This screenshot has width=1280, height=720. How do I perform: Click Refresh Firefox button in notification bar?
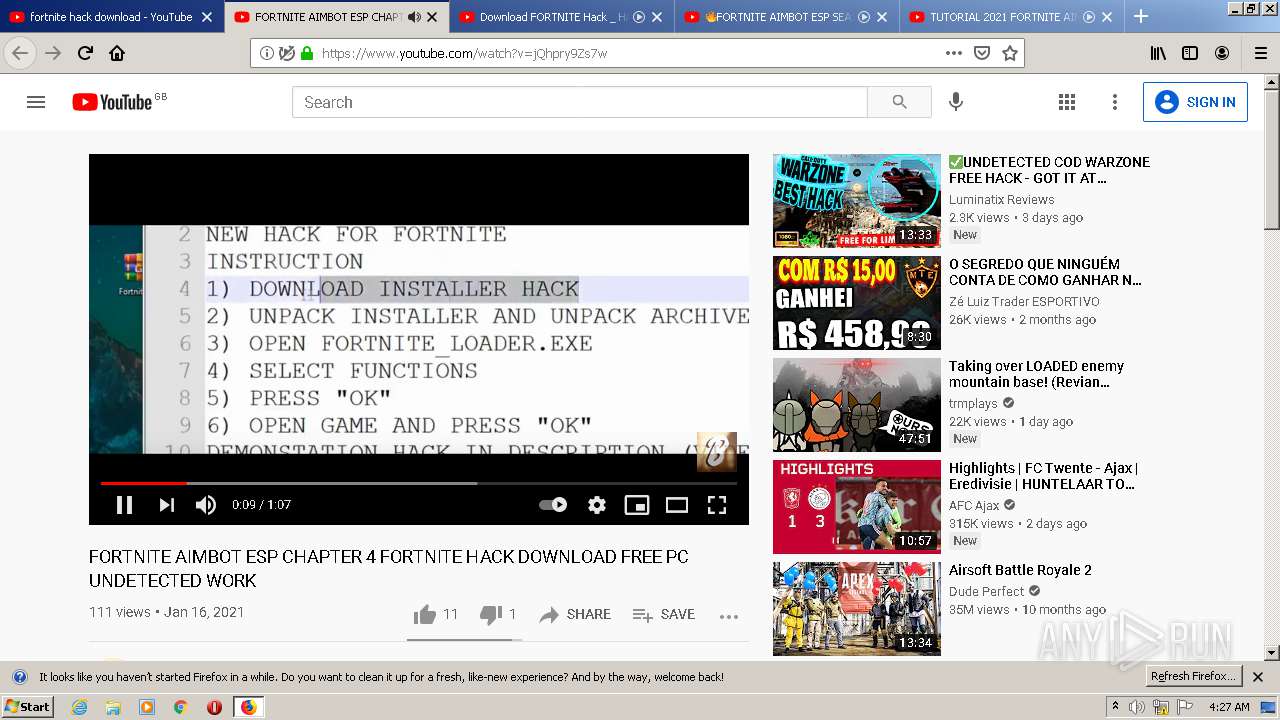pyautogui.click(x=1193, y=676)
